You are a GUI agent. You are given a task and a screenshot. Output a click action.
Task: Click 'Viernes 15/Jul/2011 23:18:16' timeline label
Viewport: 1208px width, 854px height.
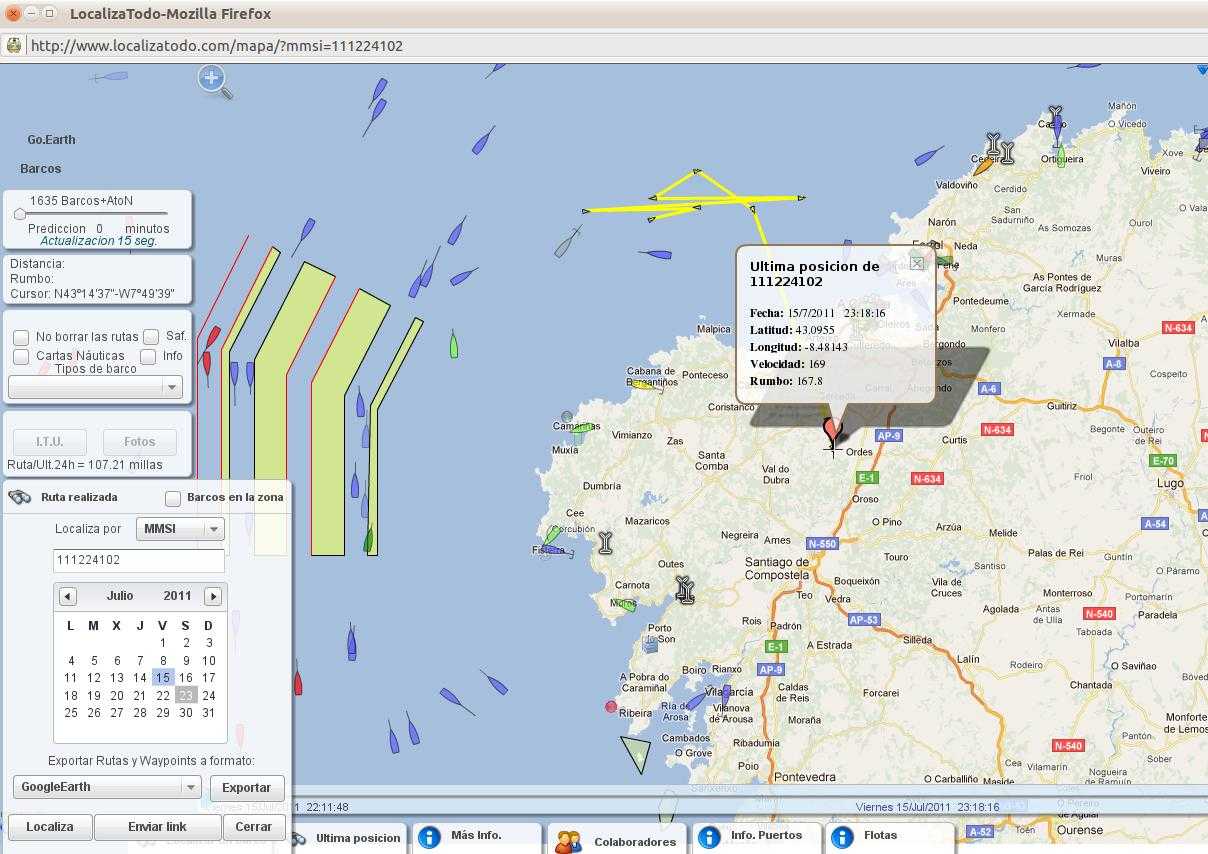coord(927,807)
